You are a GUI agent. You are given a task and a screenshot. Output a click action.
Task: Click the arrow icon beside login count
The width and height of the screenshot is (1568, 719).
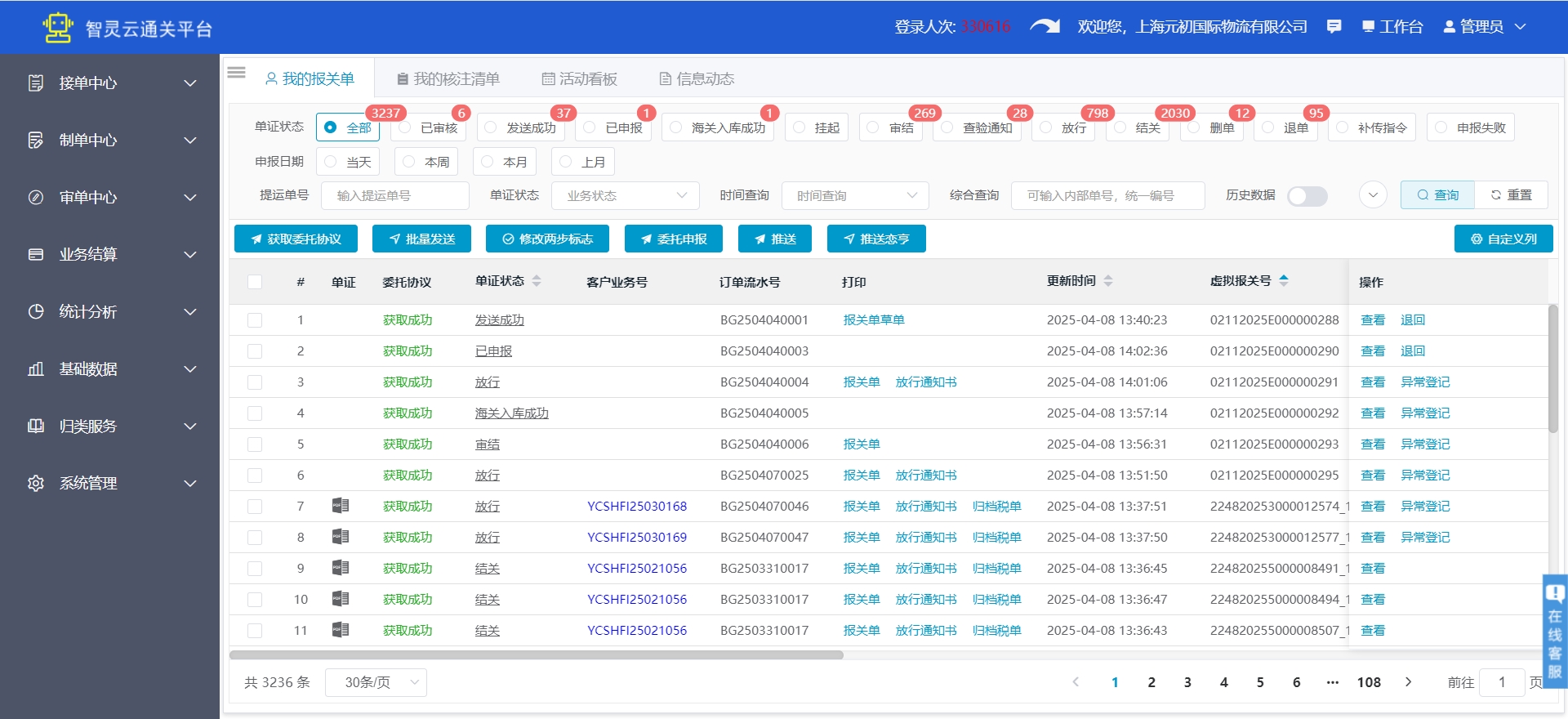pos(1045,26)
